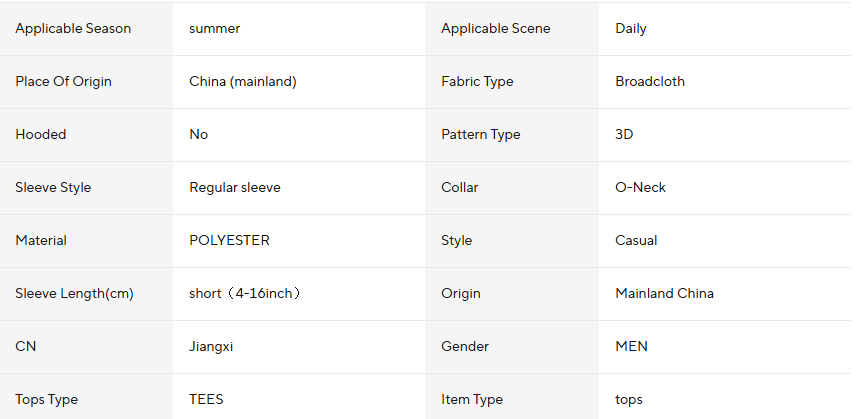Click the 'short（4-16inch）' value
Screen dimensions: 857x419
pos(246,294)
